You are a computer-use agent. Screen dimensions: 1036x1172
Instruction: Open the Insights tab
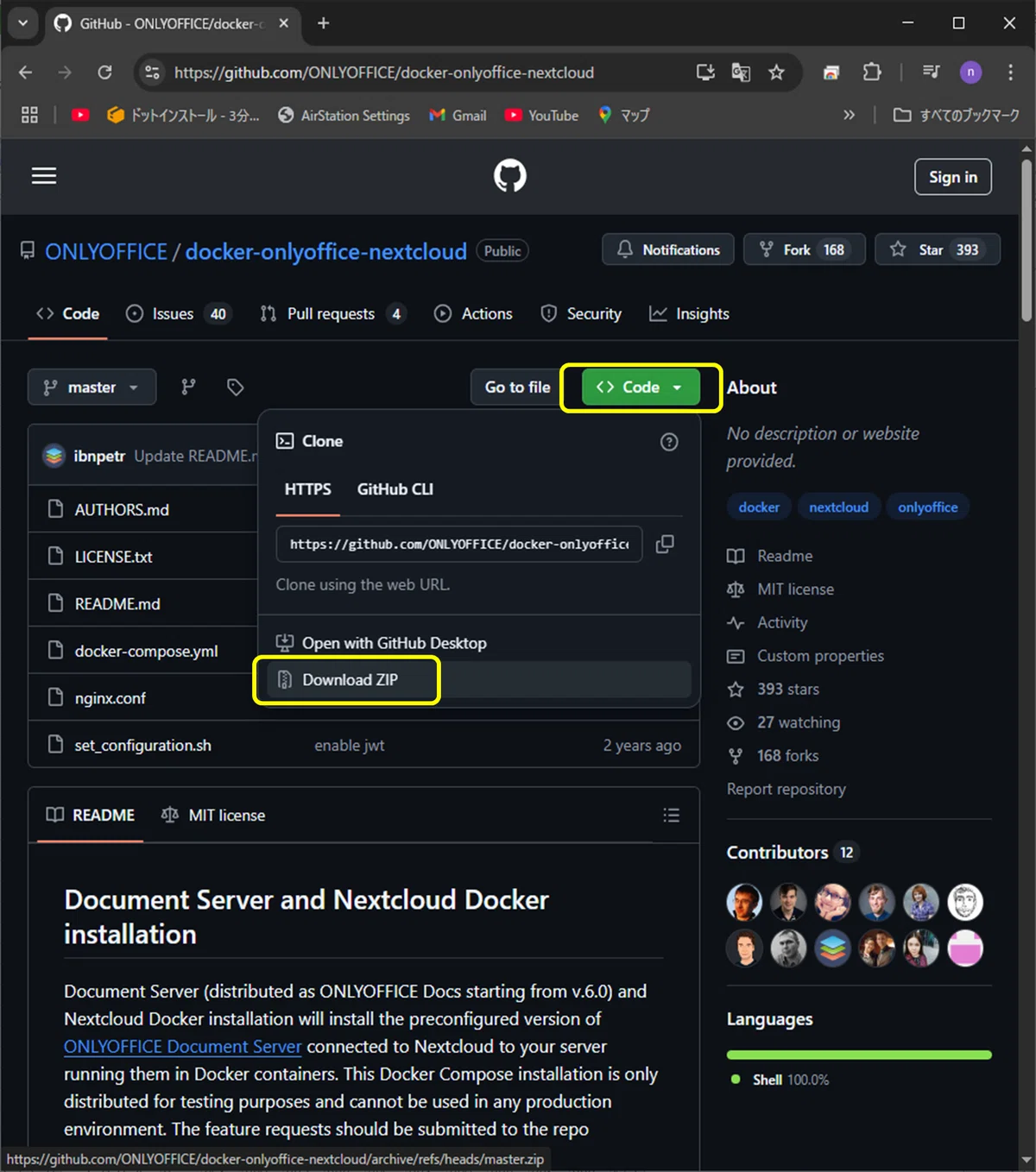690,314
